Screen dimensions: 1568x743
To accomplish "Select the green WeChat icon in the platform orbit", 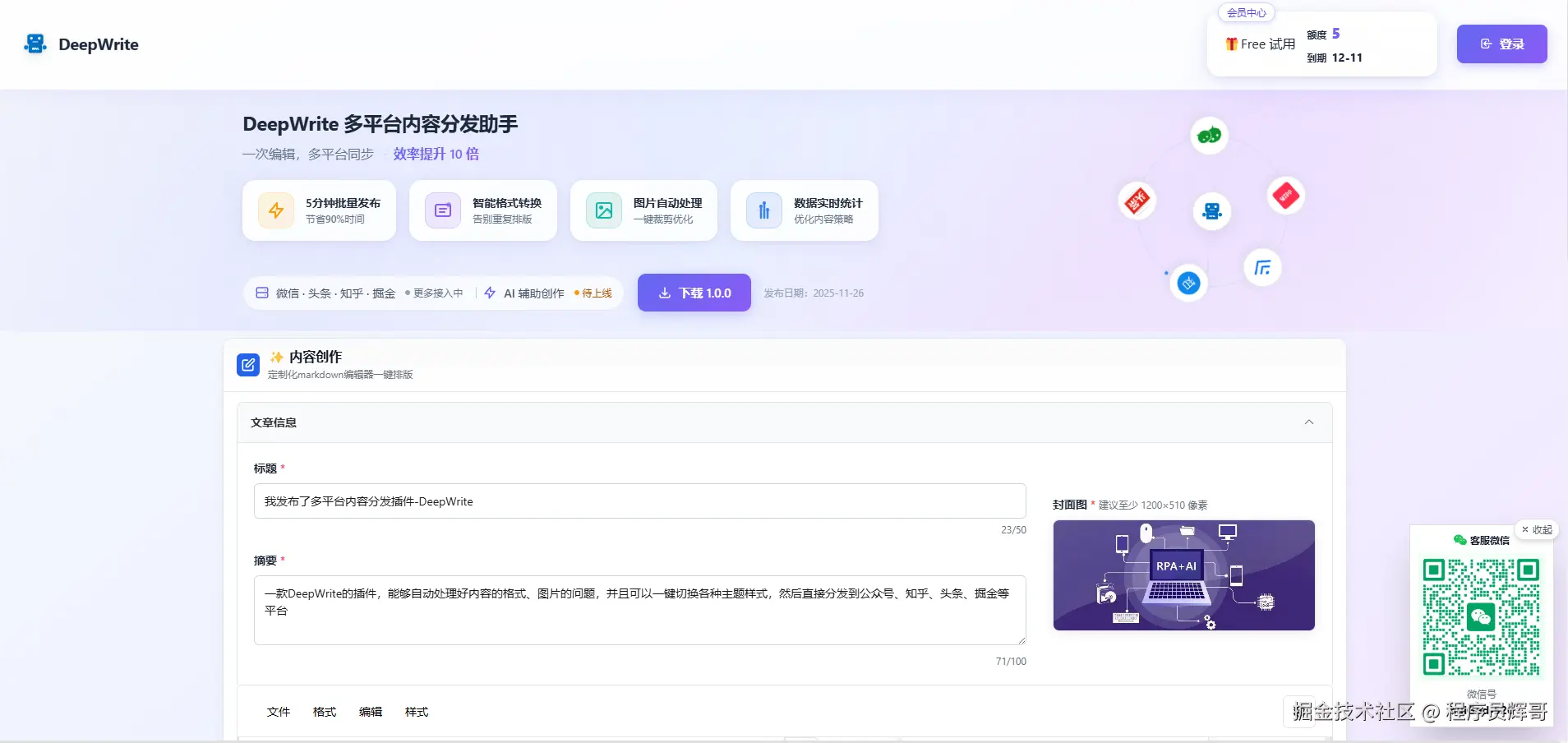I will tap(1209, 136).
